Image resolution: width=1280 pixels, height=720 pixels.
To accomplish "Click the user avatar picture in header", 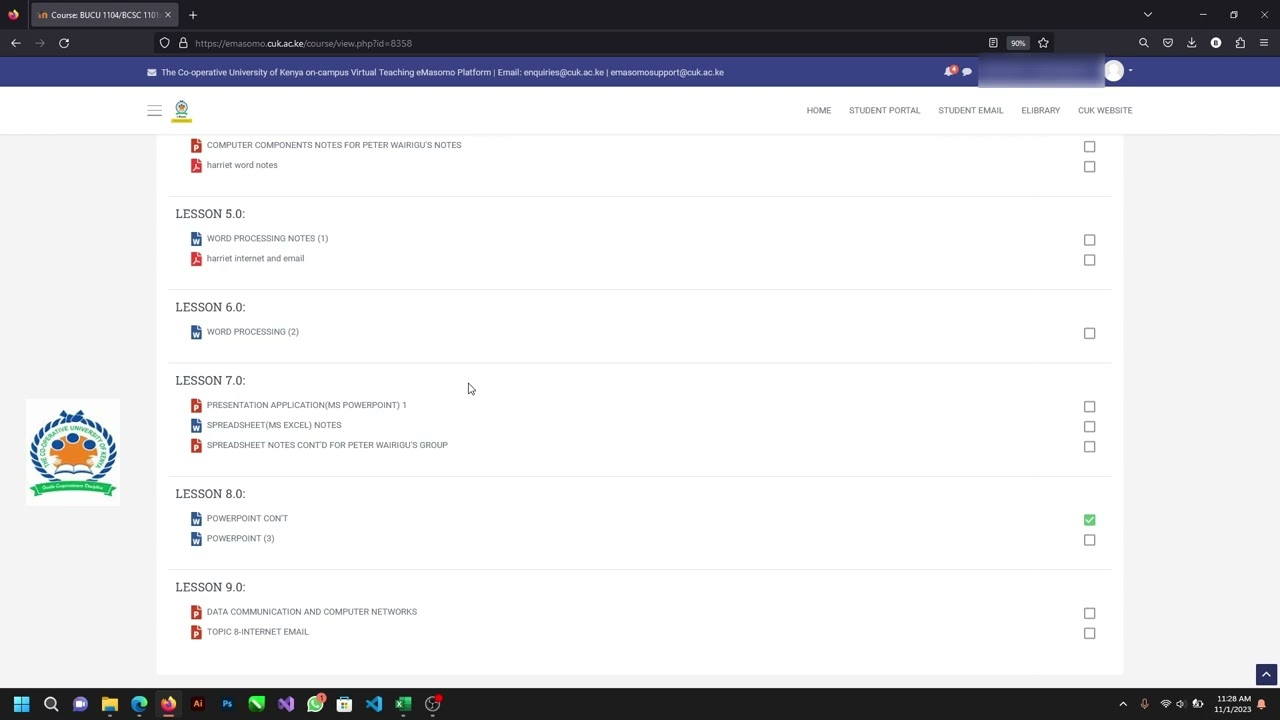I will pos(1114,71).
